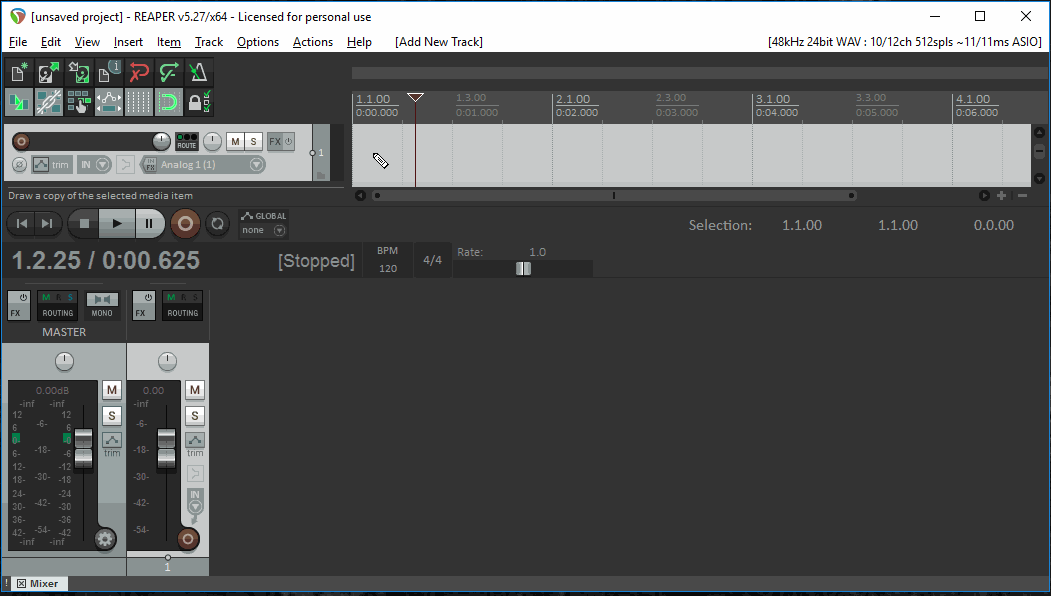This screenshot has width=1051, height=596.
Task: Open the Item menu
Action: click(x=169, y=42)
